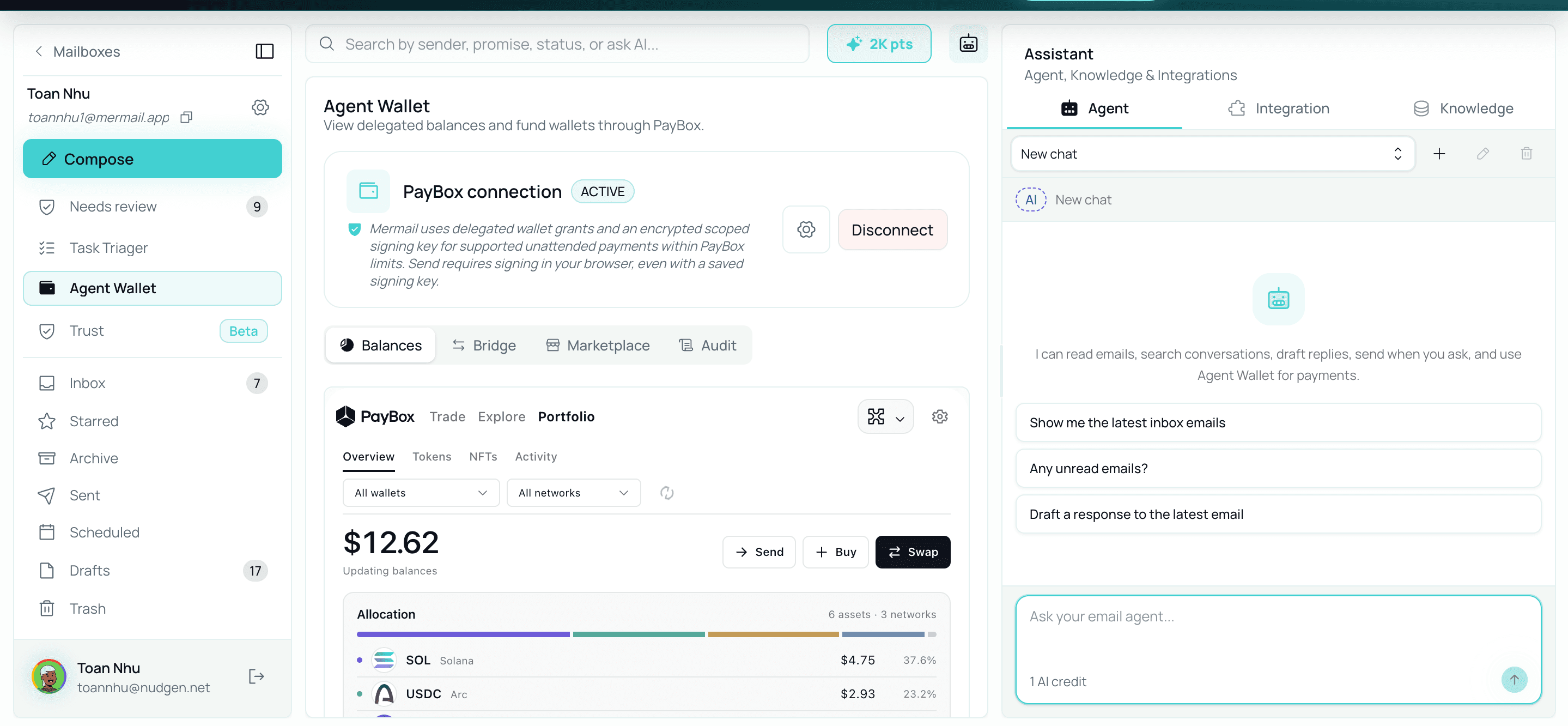The image size is (1568, 726).
Task: Open the PayBox Trade section
Action: click(x=447, y=416)
